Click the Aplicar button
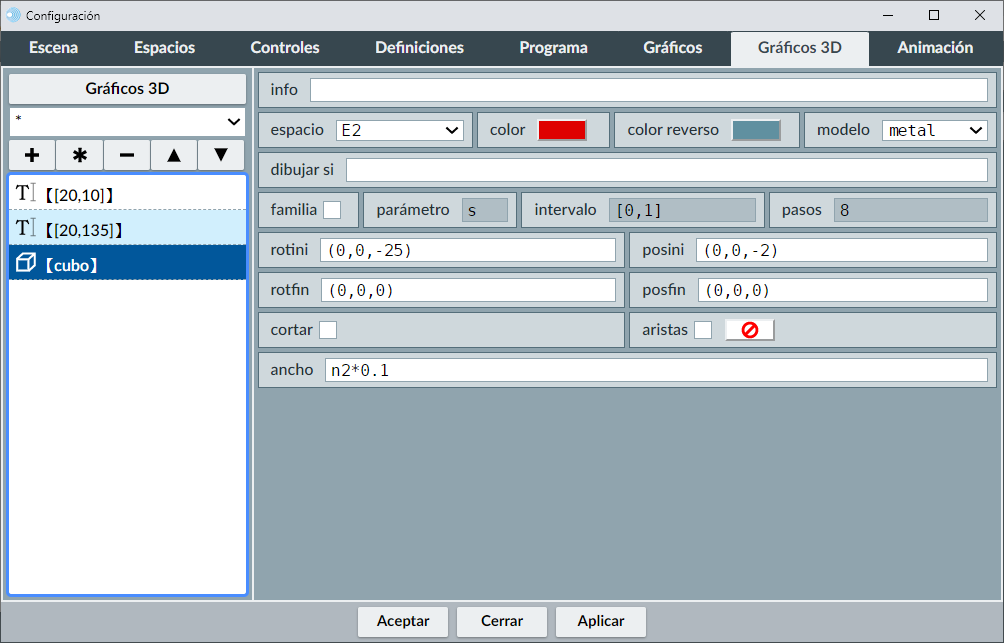This screenshot has height=643, width=1004. pyautogui.click(x=600, y=621)
